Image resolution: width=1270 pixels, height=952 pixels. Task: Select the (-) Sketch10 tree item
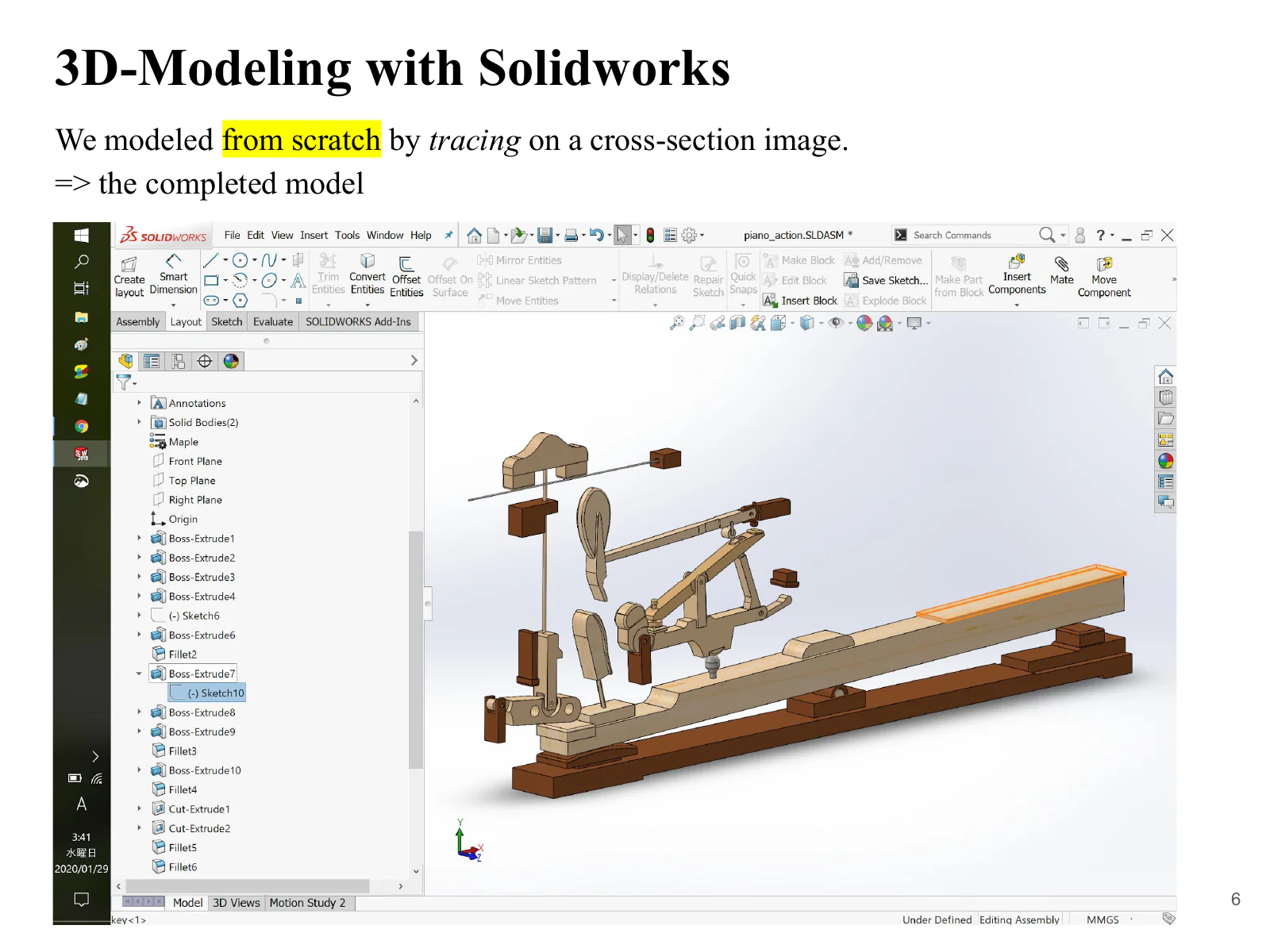(207, 693)
